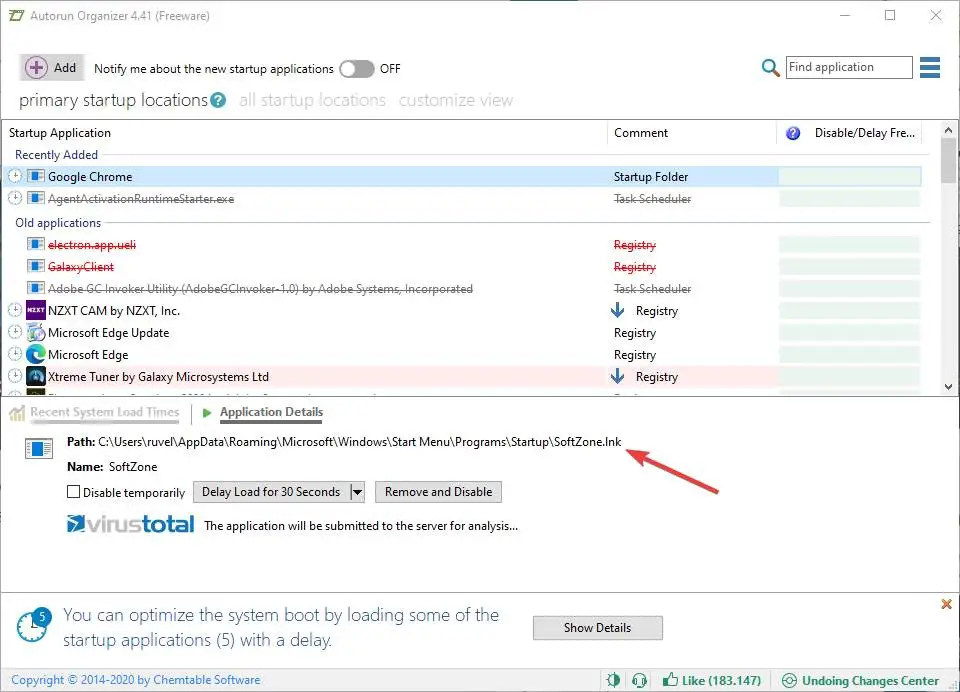Select primary startup locations tab
This screenshot has height=692, width=960.
(113, 100)
